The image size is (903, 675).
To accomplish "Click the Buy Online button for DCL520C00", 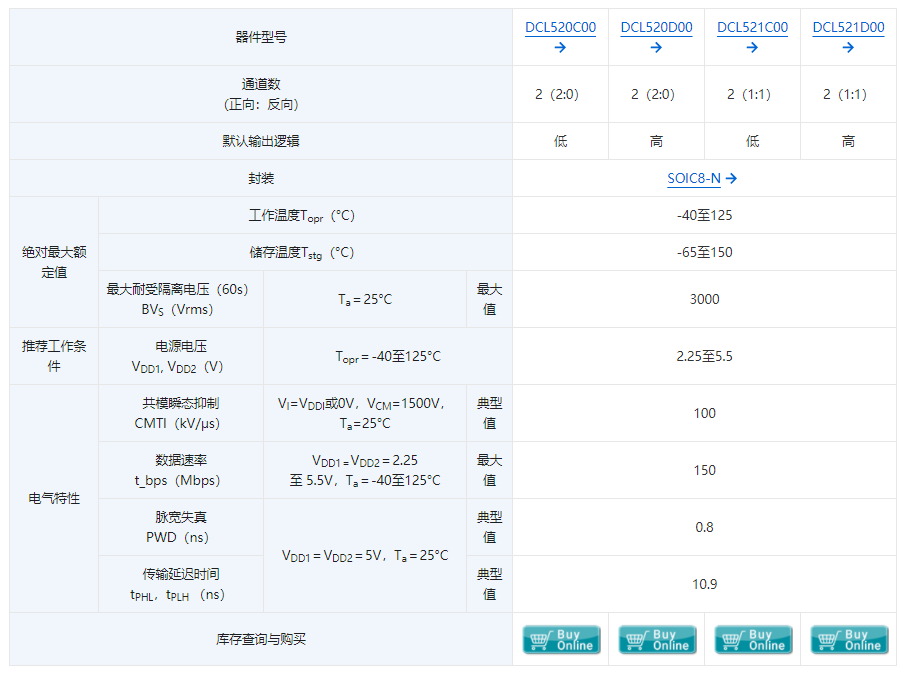I will click(x=561, y=639).
